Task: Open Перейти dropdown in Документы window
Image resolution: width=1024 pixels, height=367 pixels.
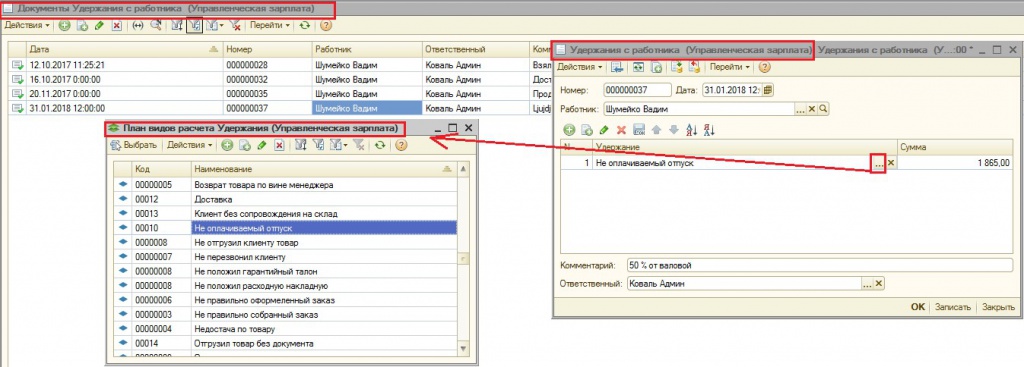Action: tap(270, 25)
